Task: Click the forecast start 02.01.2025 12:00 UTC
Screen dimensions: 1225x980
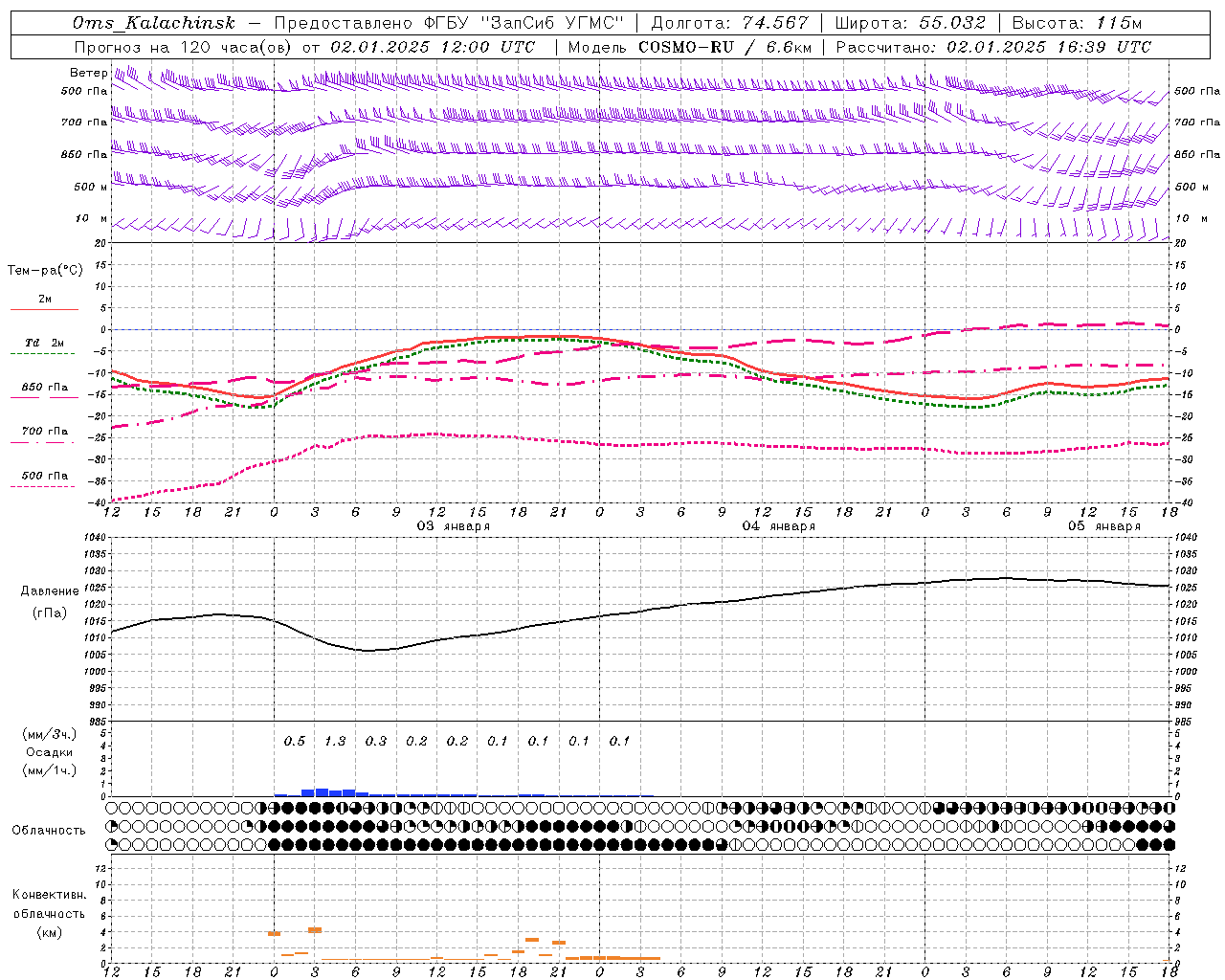Action: click(433, 47)
